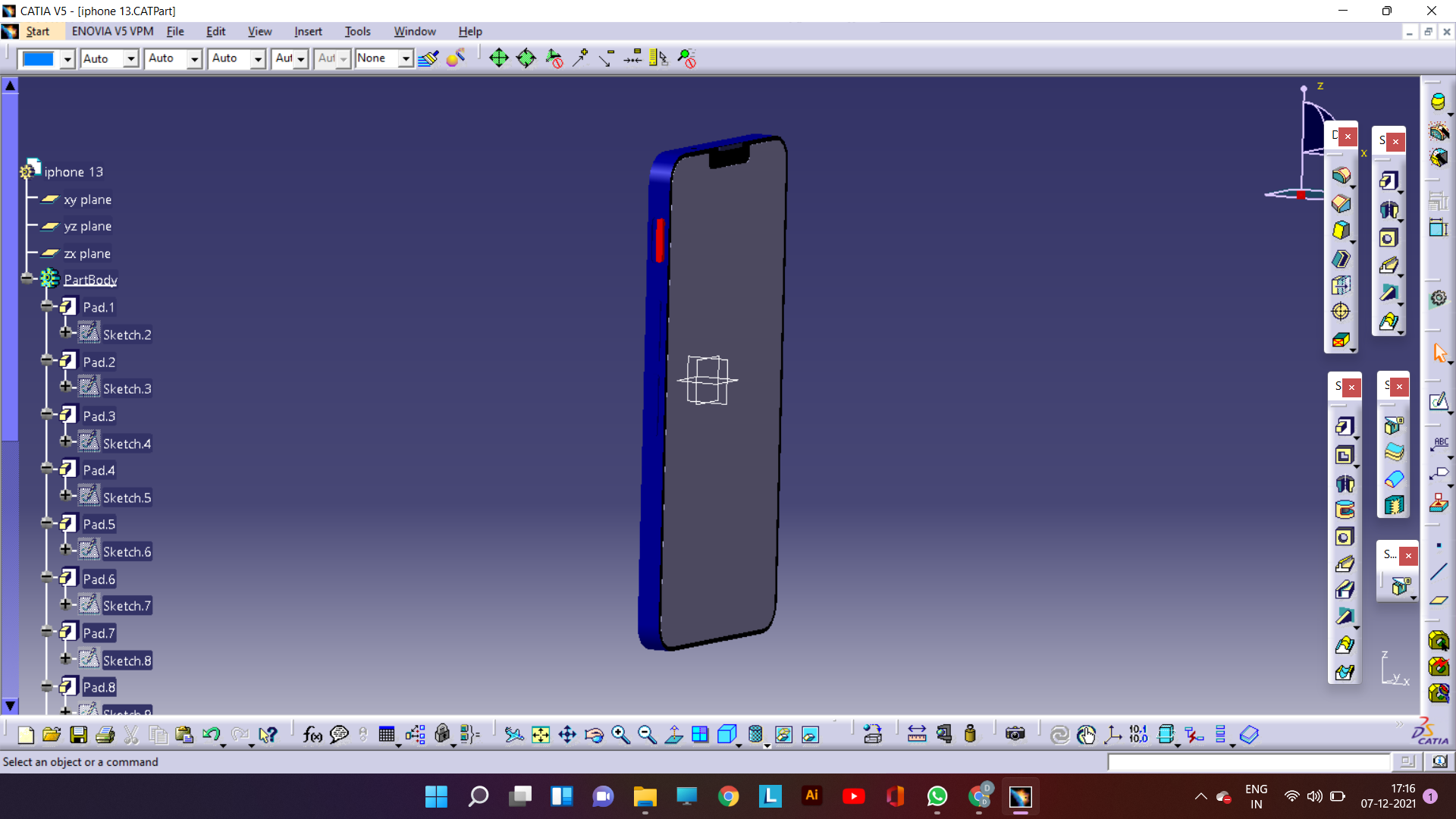Toggle the second green snap diamond icon
Image resolution: width=1456 pixels, height=819 pixels.
pos(526,58)
